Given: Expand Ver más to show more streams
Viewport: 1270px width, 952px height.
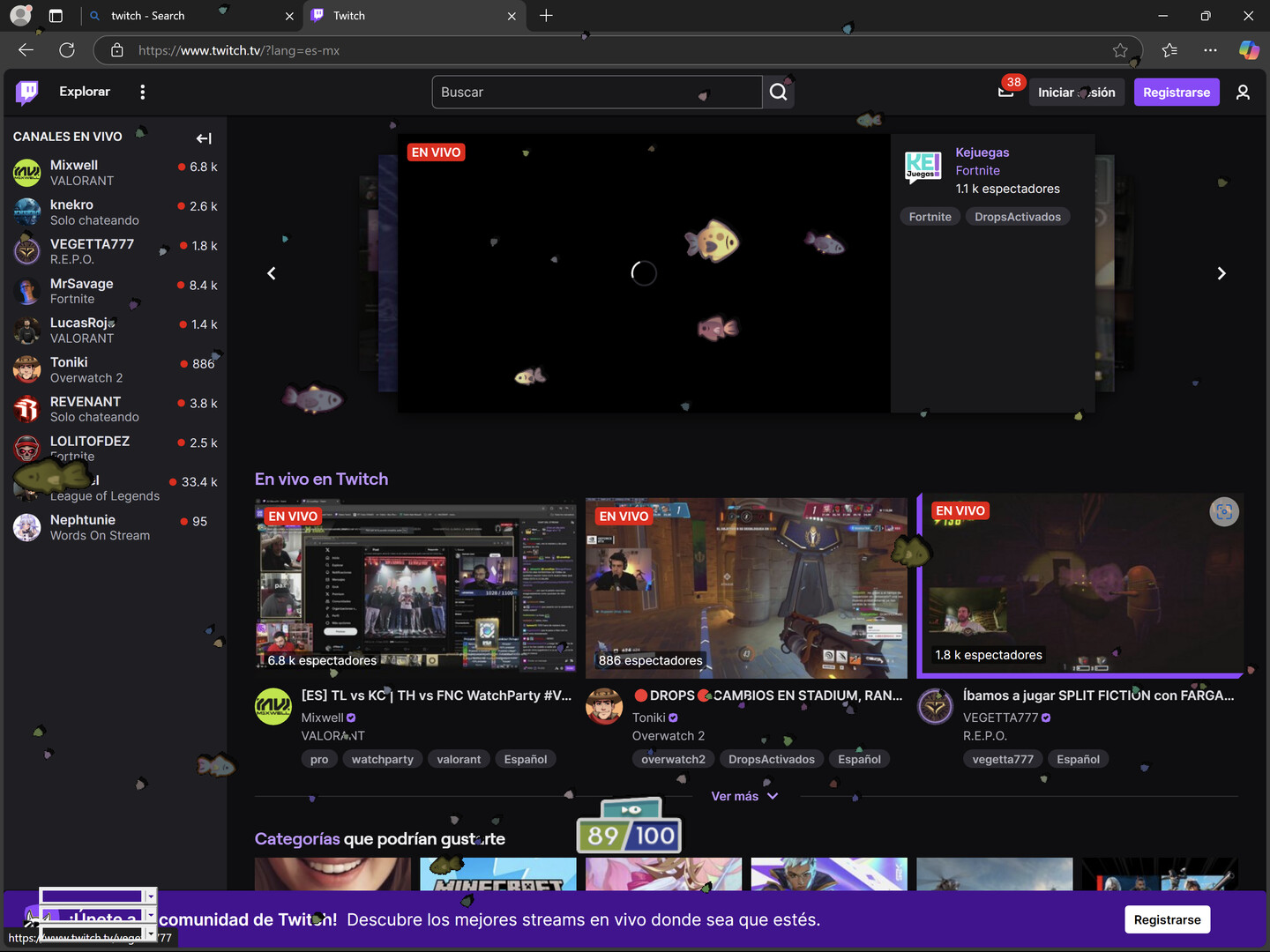Looking at the screenshot, I should point(744,796).
